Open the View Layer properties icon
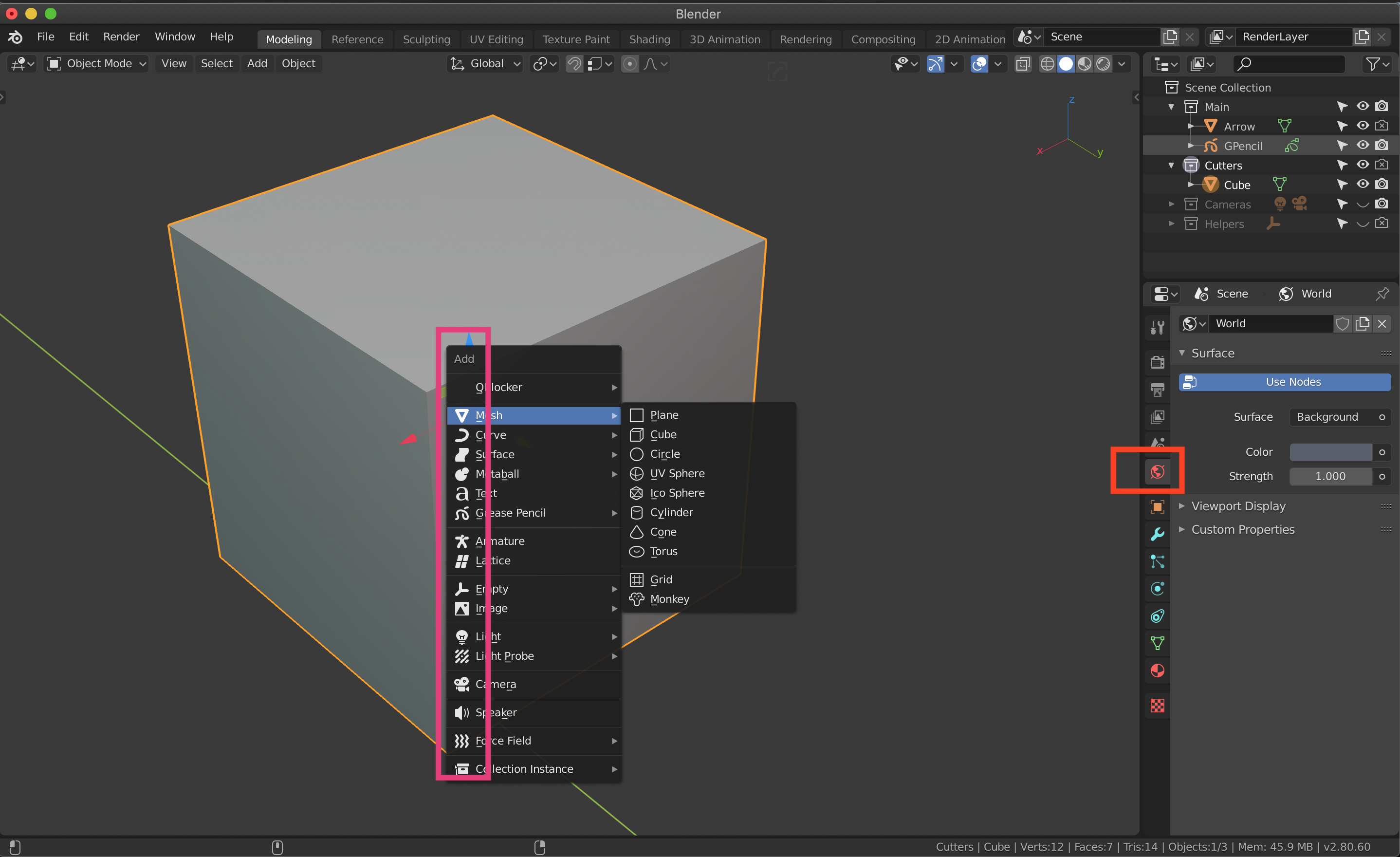 pyautogui.click(x=1157, y=416)
